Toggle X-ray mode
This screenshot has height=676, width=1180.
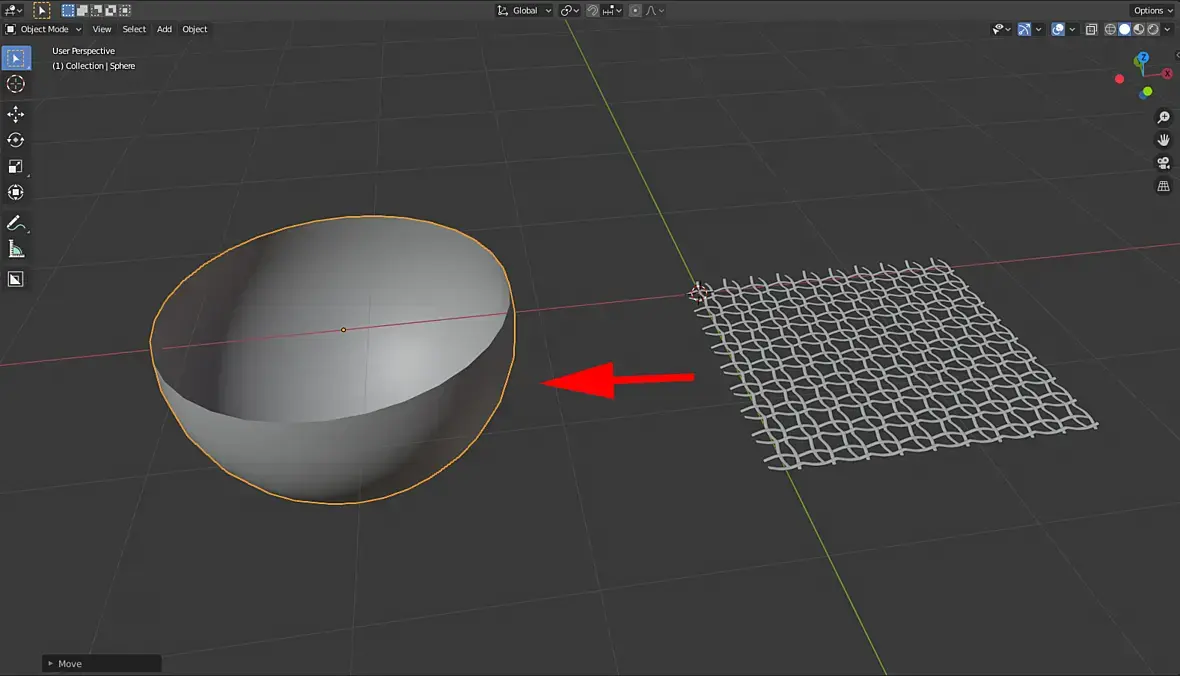click(x=1091, y=29)
